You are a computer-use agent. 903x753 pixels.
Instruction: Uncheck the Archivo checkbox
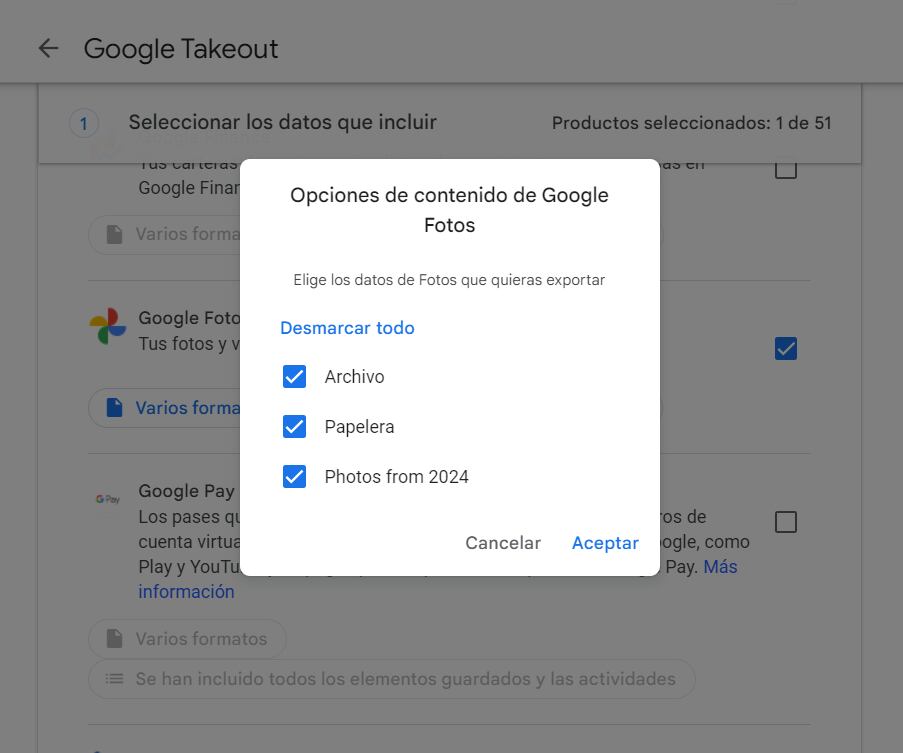[294, 376]
